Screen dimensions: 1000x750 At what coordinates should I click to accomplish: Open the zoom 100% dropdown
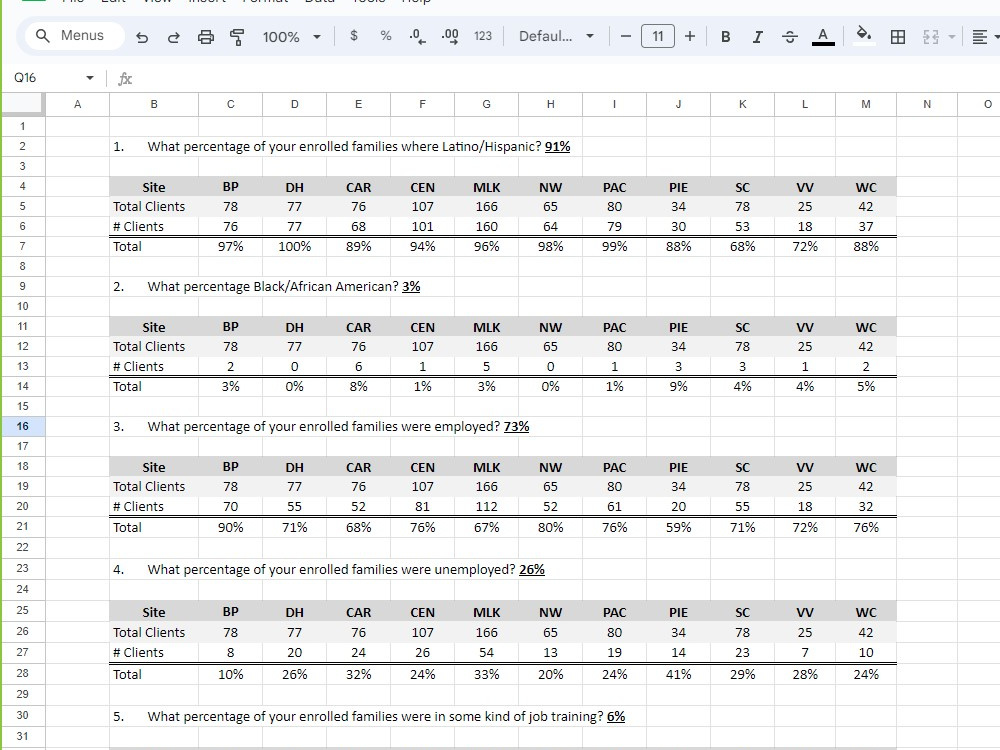click(291, 37)
